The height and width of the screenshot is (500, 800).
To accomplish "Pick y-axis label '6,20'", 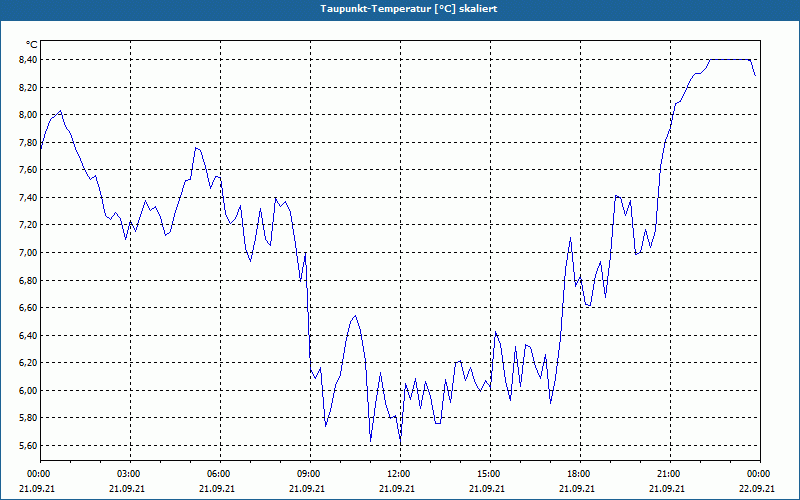I will point(29,363).
